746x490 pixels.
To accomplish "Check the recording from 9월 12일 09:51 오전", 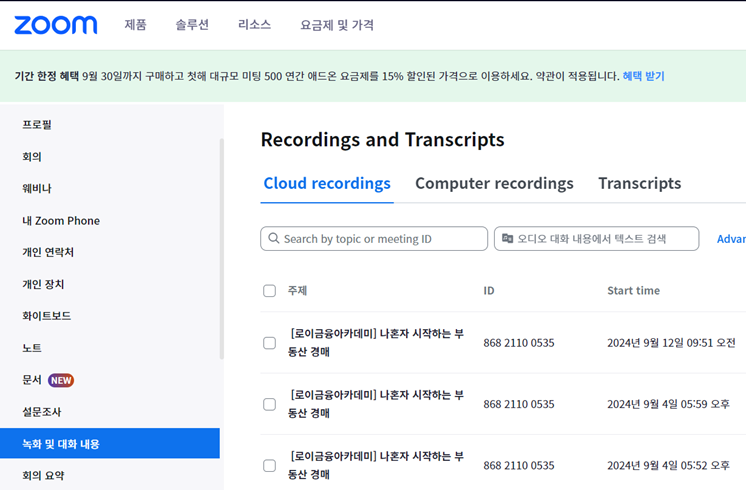I will [269, 343].
